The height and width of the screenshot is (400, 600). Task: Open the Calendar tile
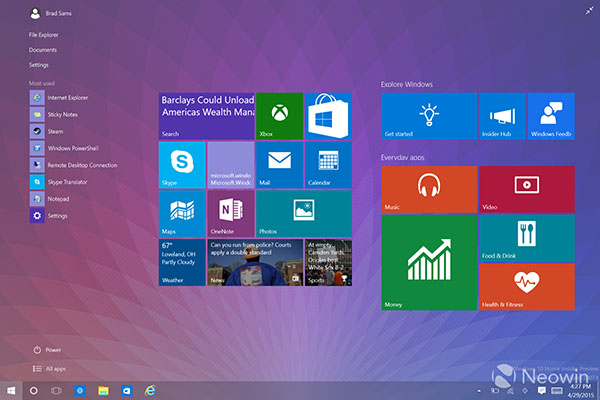(328, 165)
